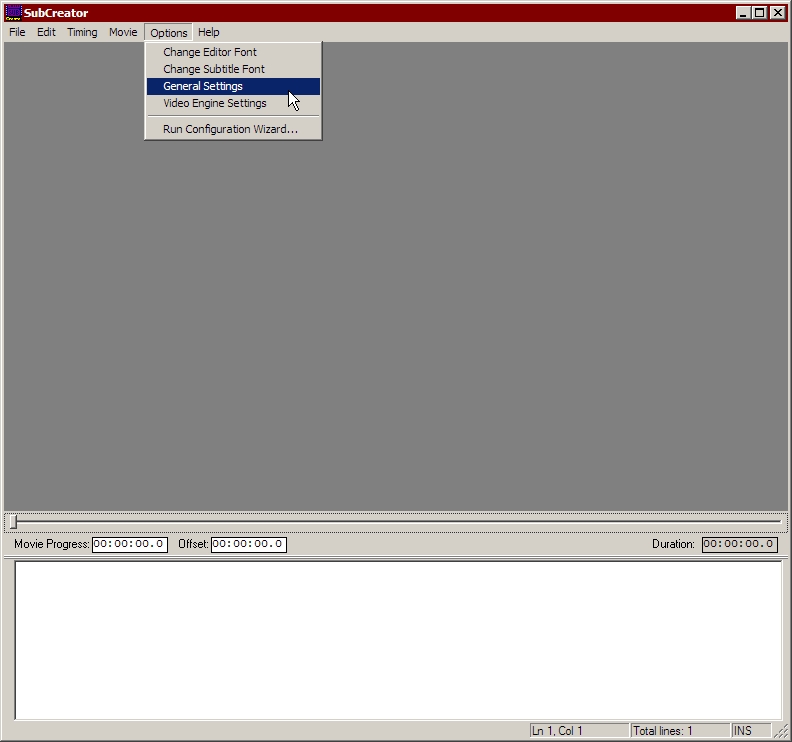This screenshot has width=792, height=742.
Task: Click the movie progress slider thumb
Action: tap(14, 522)
